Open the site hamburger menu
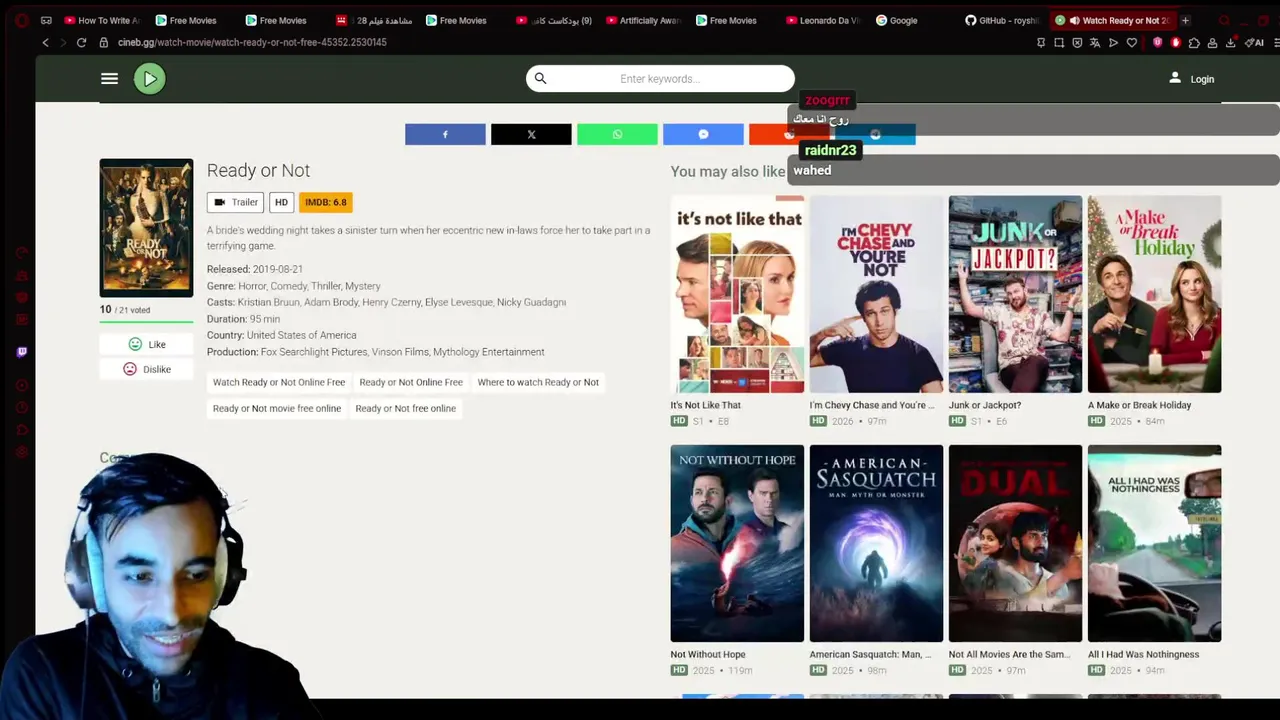 pos(110,79)
